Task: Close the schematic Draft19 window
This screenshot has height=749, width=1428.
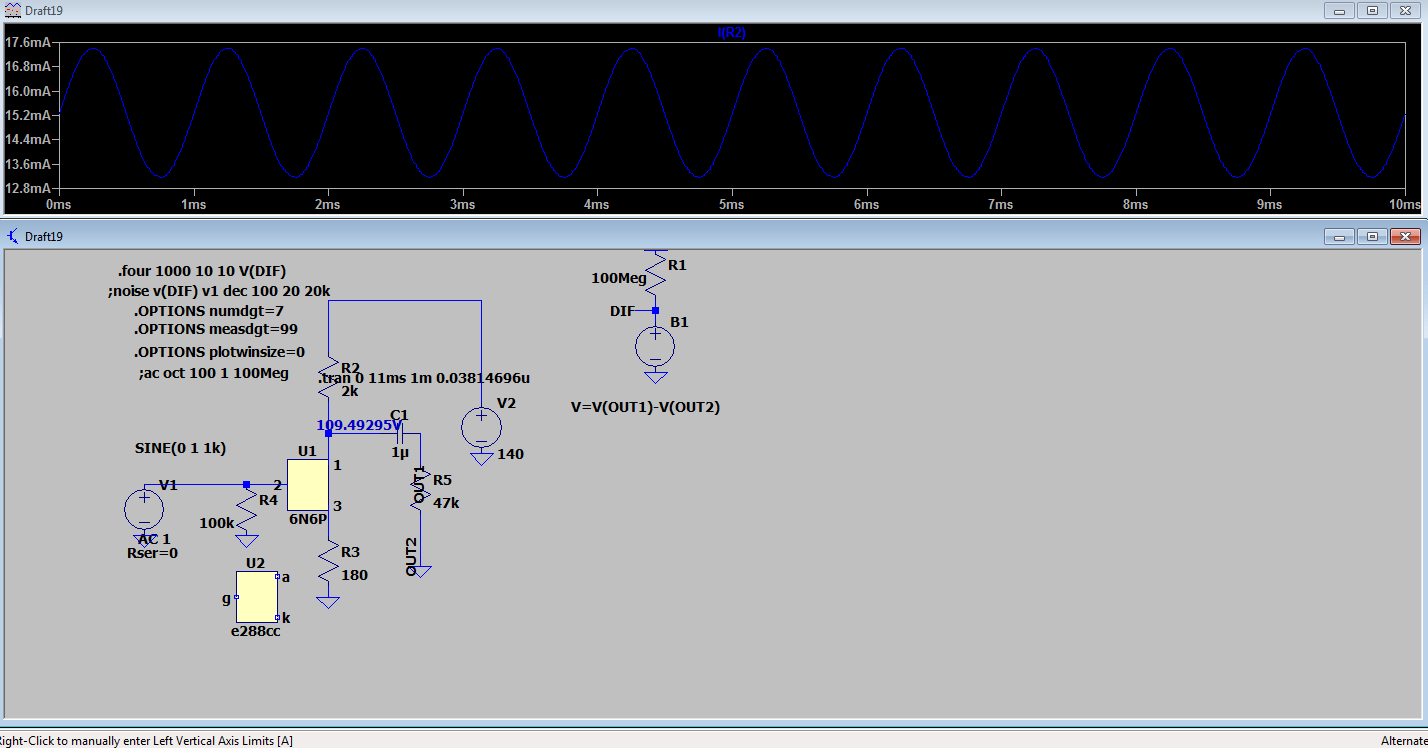Action: (1406, 236)
